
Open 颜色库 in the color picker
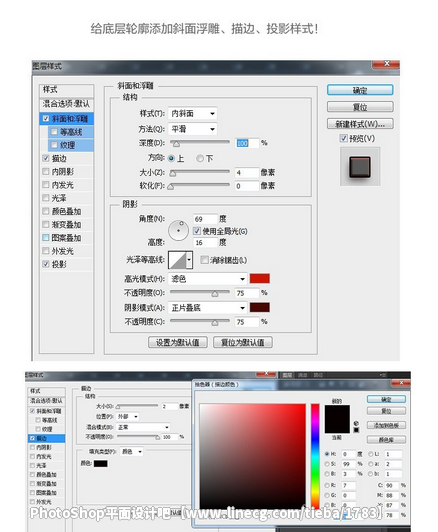click(386, 440)
